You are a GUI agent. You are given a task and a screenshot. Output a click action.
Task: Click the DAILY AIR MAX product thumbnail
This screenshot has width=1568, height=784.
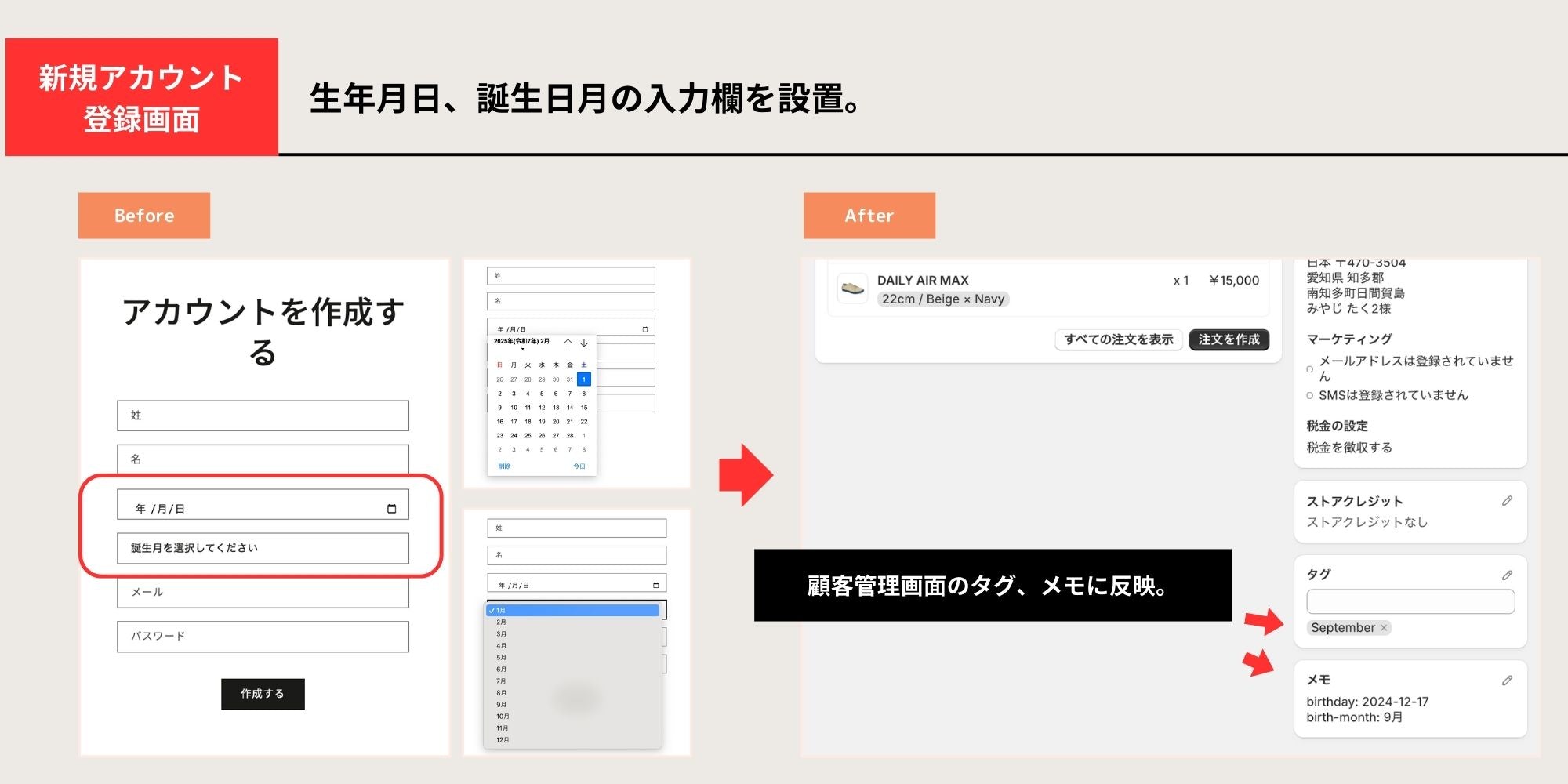(853, 289)
